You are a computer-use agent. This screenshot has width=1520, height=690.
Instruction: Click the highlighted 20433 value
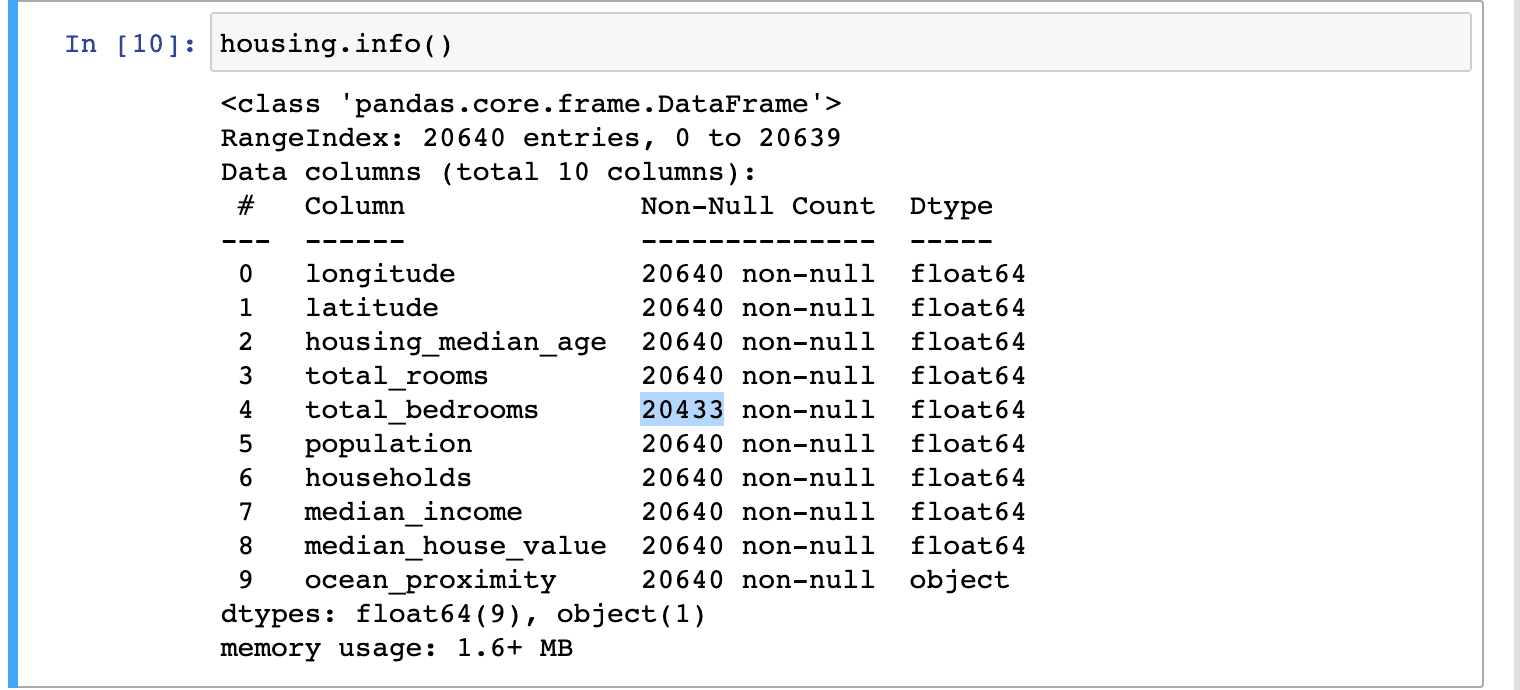tap(682, 410)
